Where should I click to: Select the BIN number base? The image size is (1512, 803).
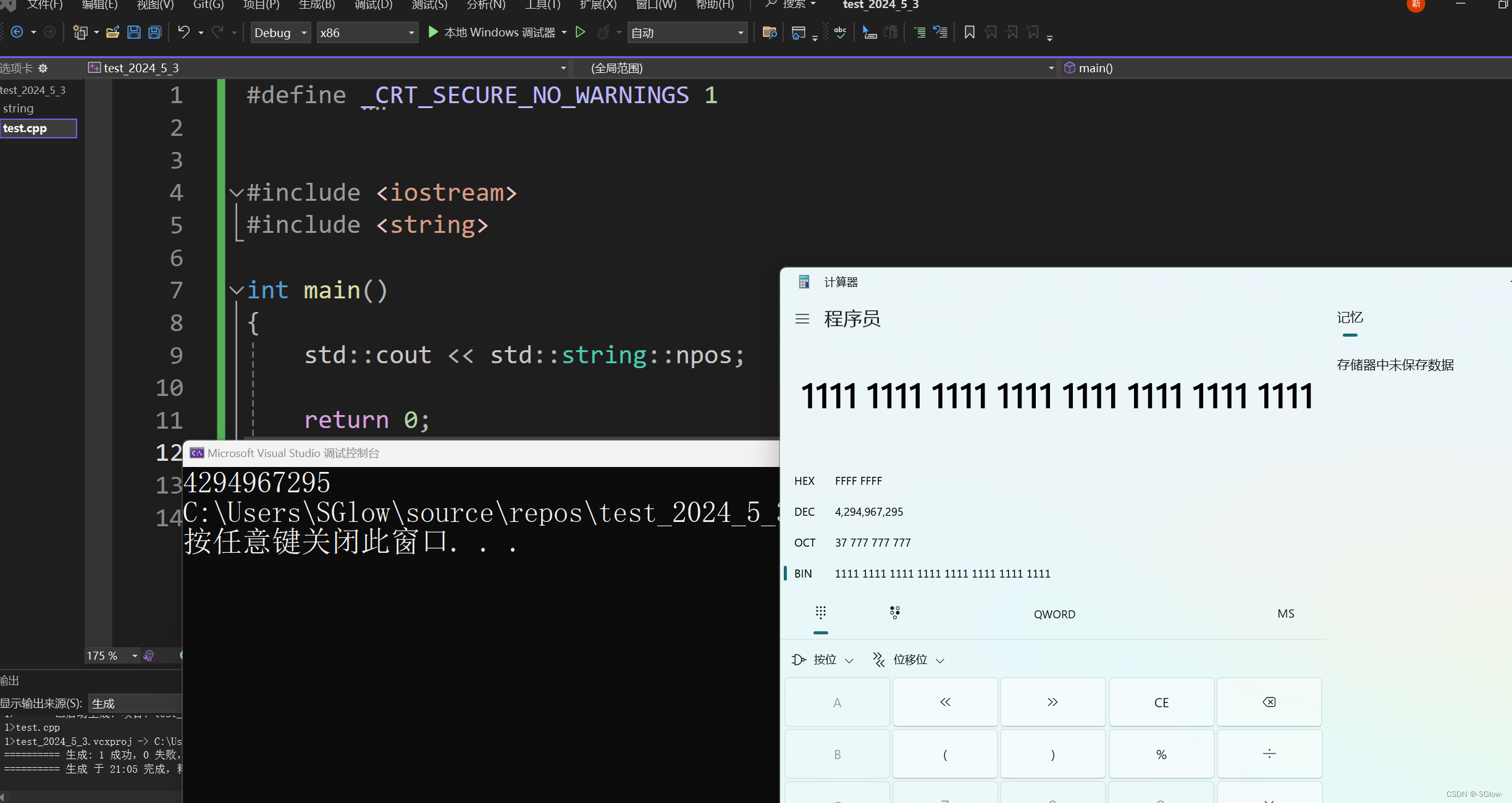[x=803, y=574]
